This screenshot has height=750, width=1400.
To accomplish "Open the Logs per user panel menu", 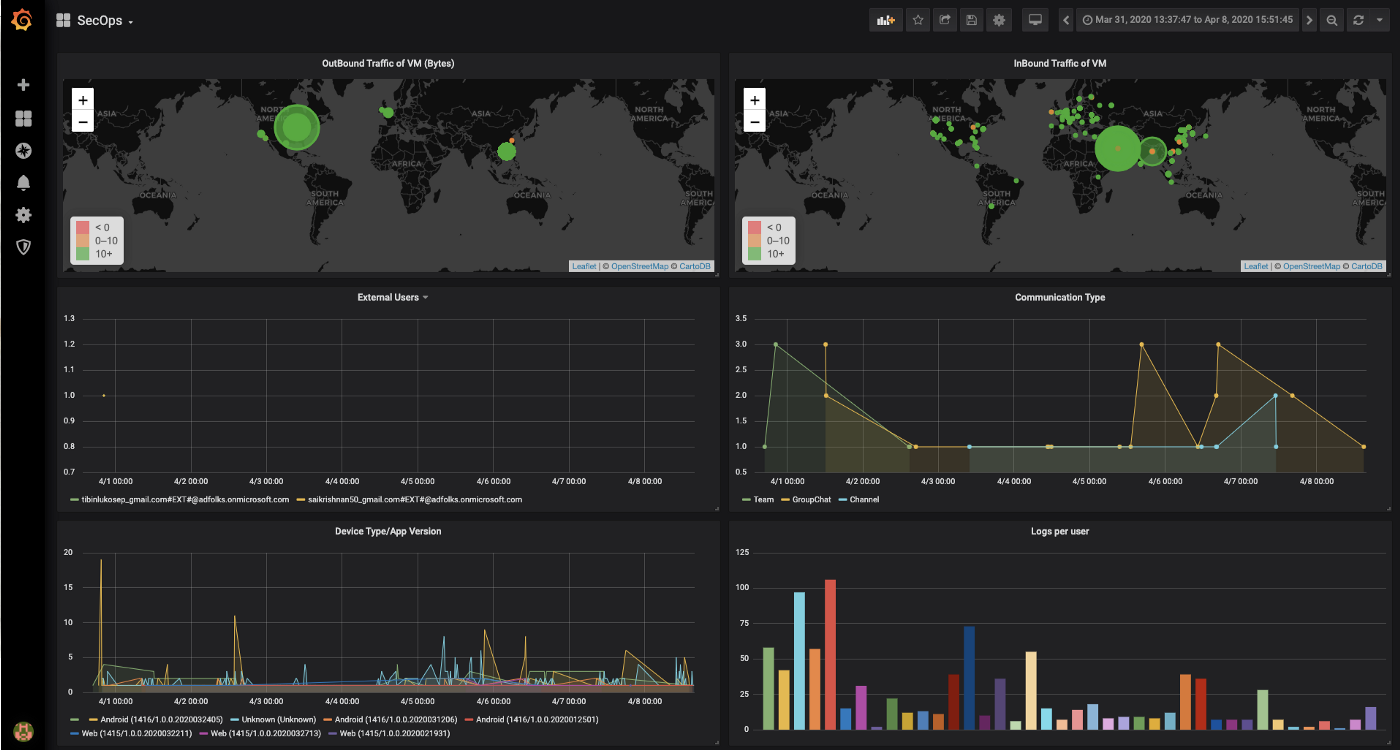I will pos(1060,531).
